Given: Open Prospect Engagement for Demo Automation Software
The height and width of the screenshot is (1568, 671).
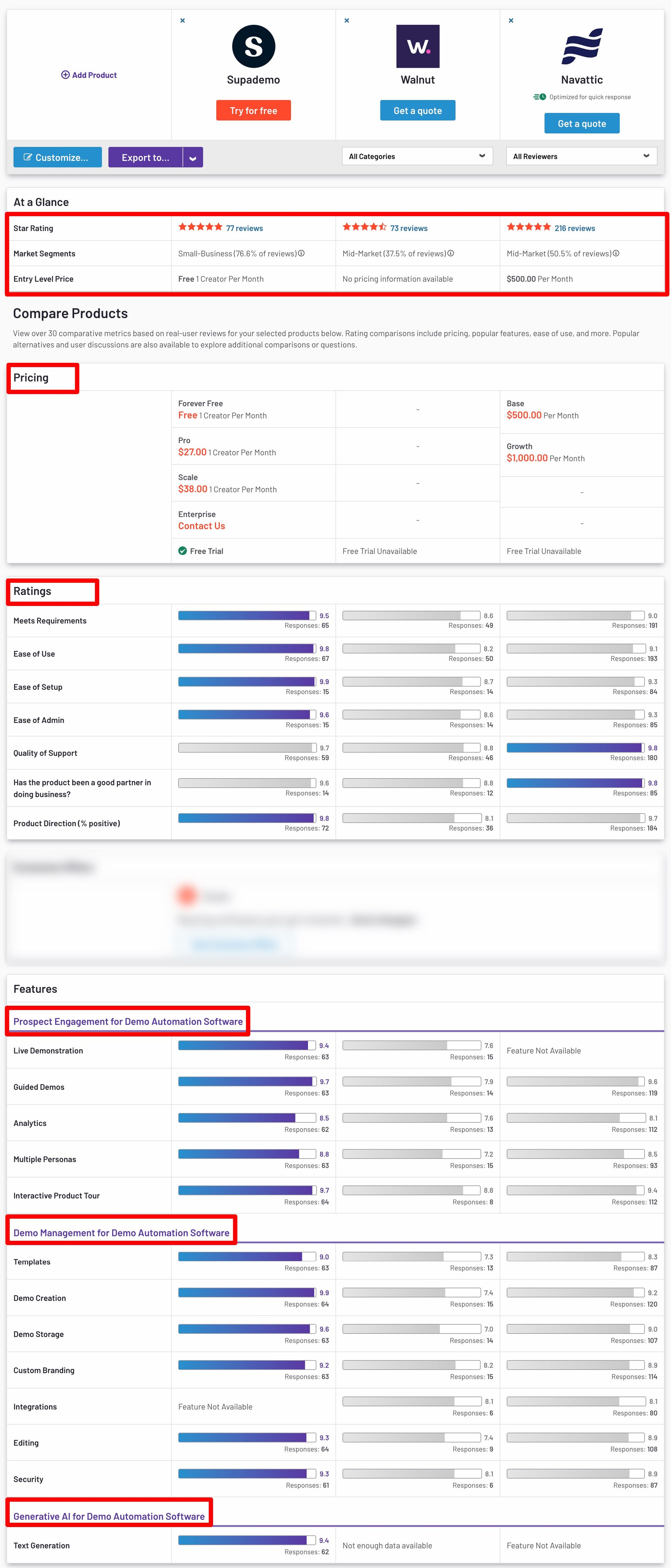Looking at the screenshot, I should tap(128, 1021).
